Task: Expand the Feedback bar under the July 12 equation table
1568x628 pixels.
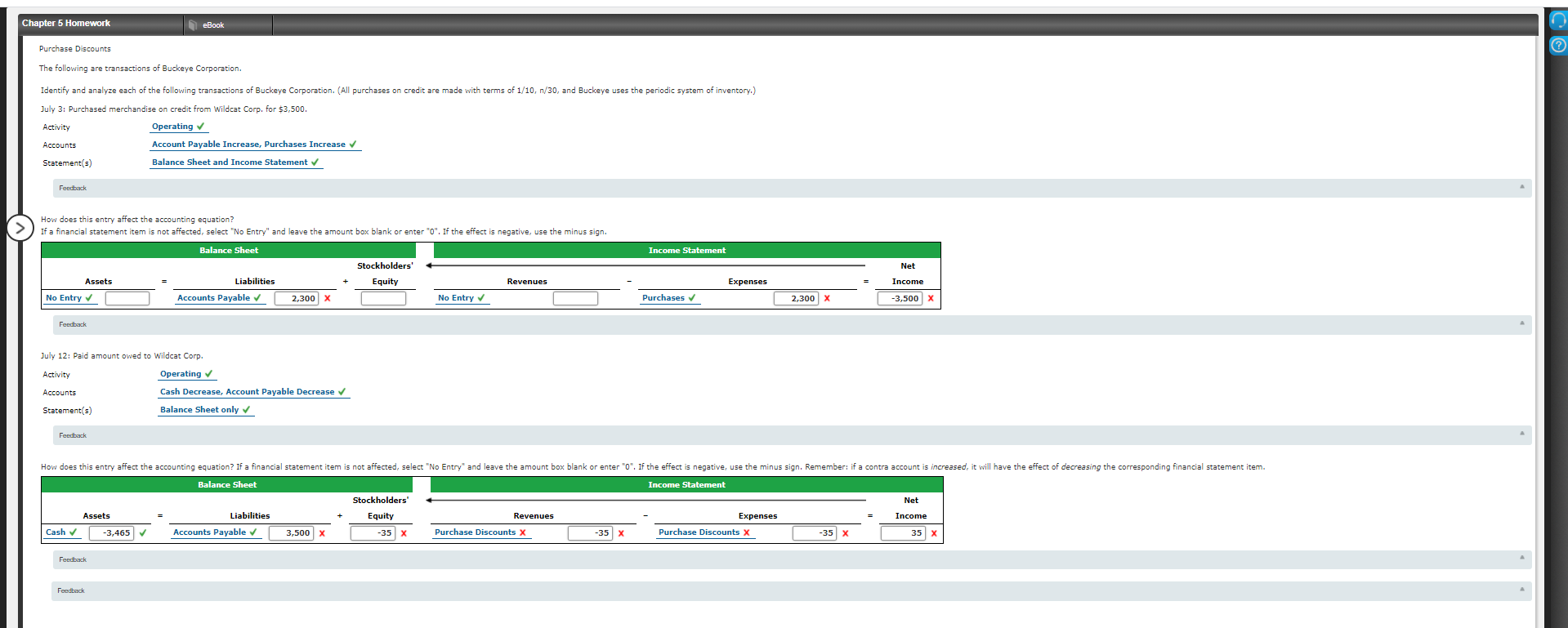Action: (x=792, y=559)
